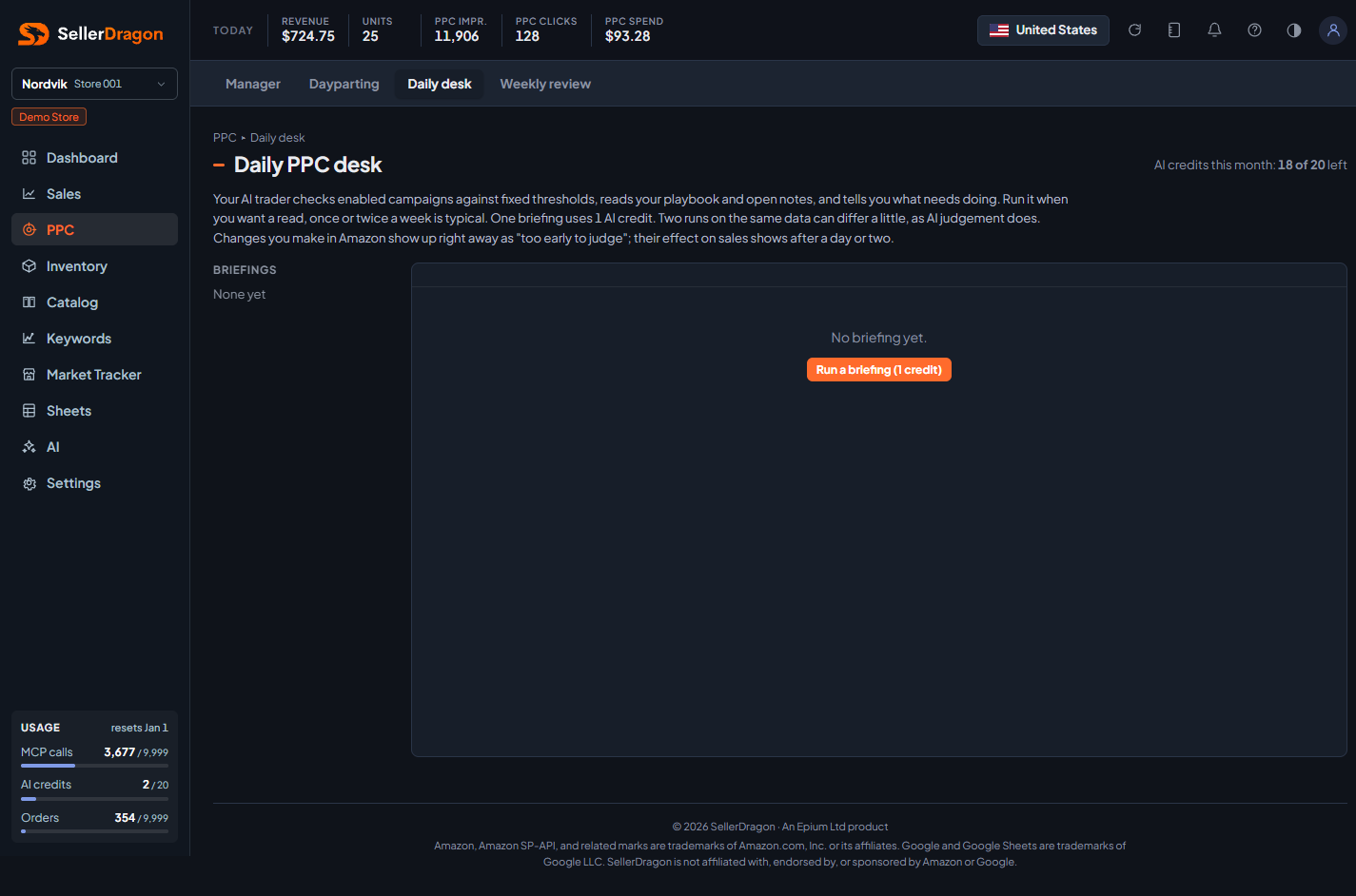1356x896 pixels.
Task: Switch to the Dayparting tab
Action: pyautogui.click(x=344, y=84)
